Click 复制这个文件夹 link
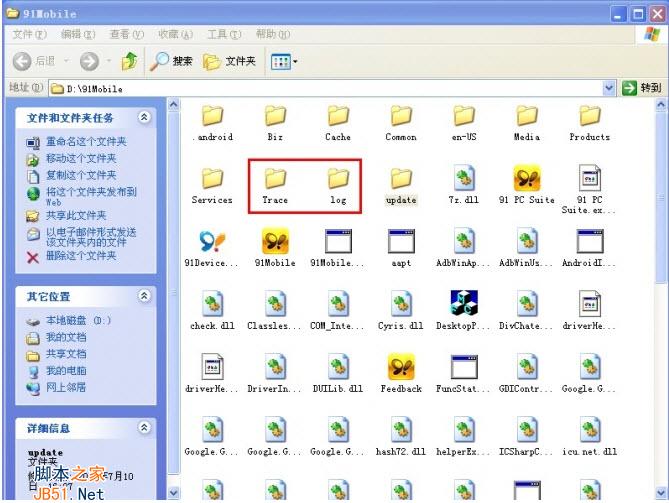The width and height of the screenshot is (669, 503). point(81,175)
